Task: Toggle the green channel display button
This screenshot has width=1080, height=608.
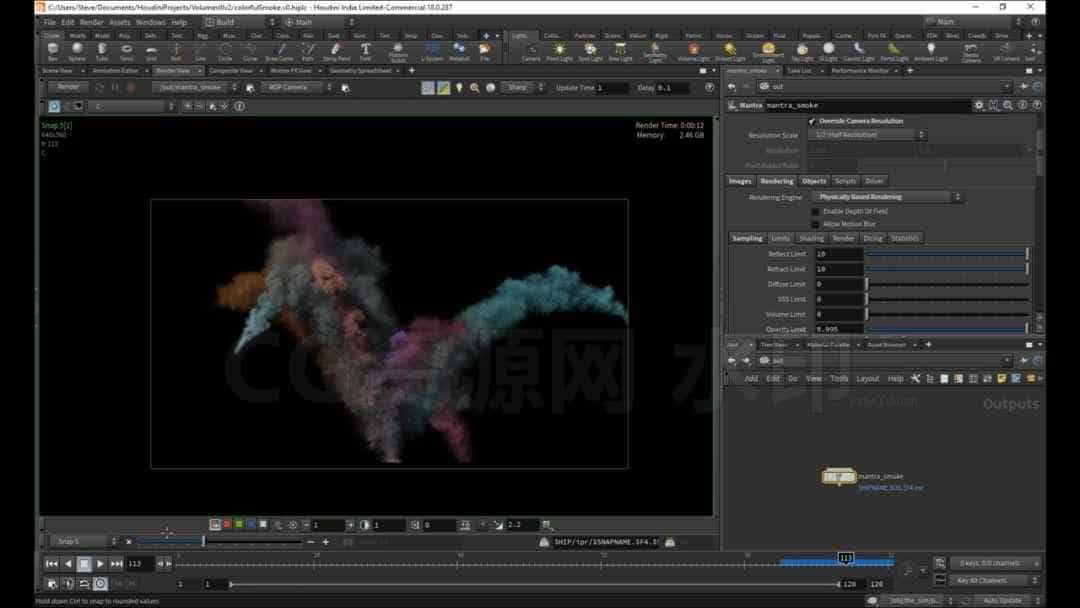Action: pyautogui.click(x=238, y=525)
